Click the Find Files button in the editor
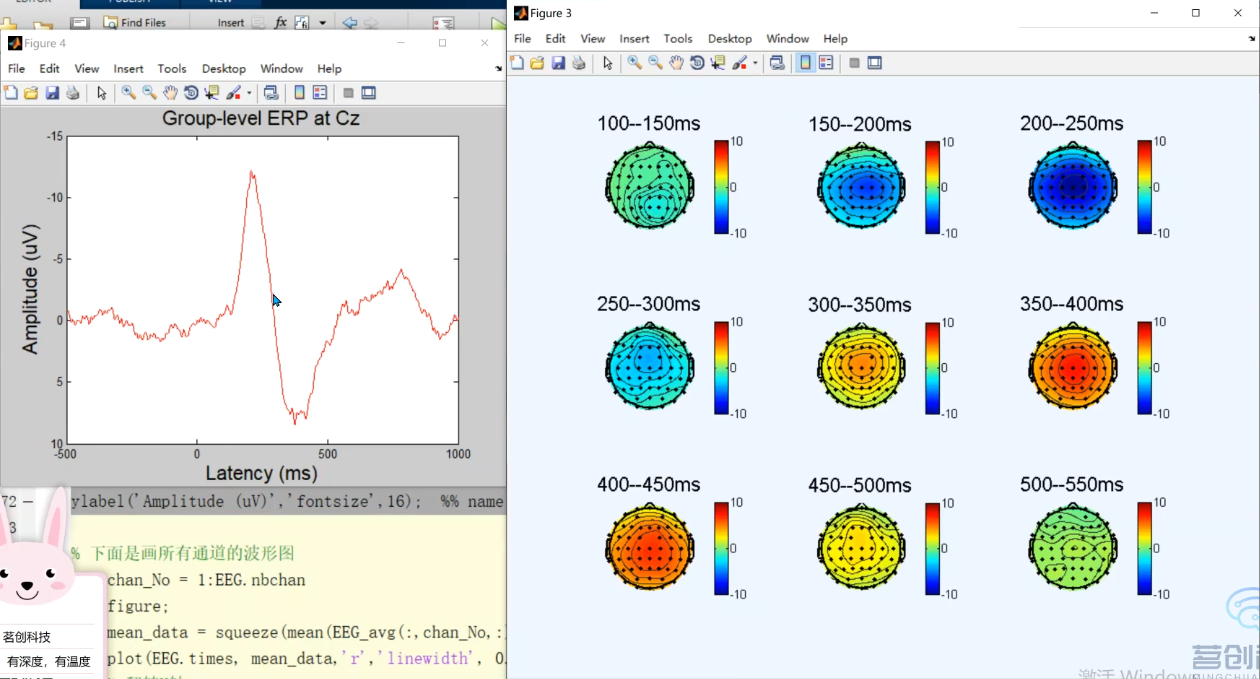Image resolution: width=1260 pixels, height=679 pixels. tap(134, 22)
